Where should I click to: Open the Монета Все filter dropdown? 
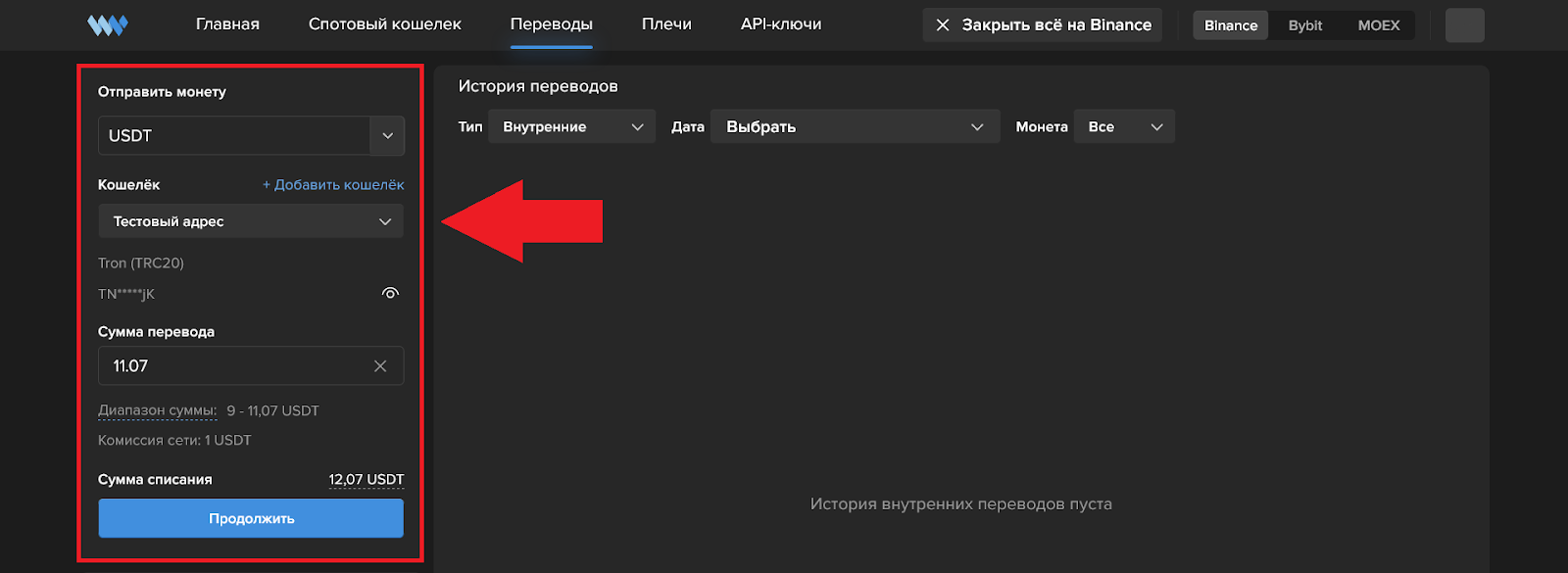tap(1124, 127)
